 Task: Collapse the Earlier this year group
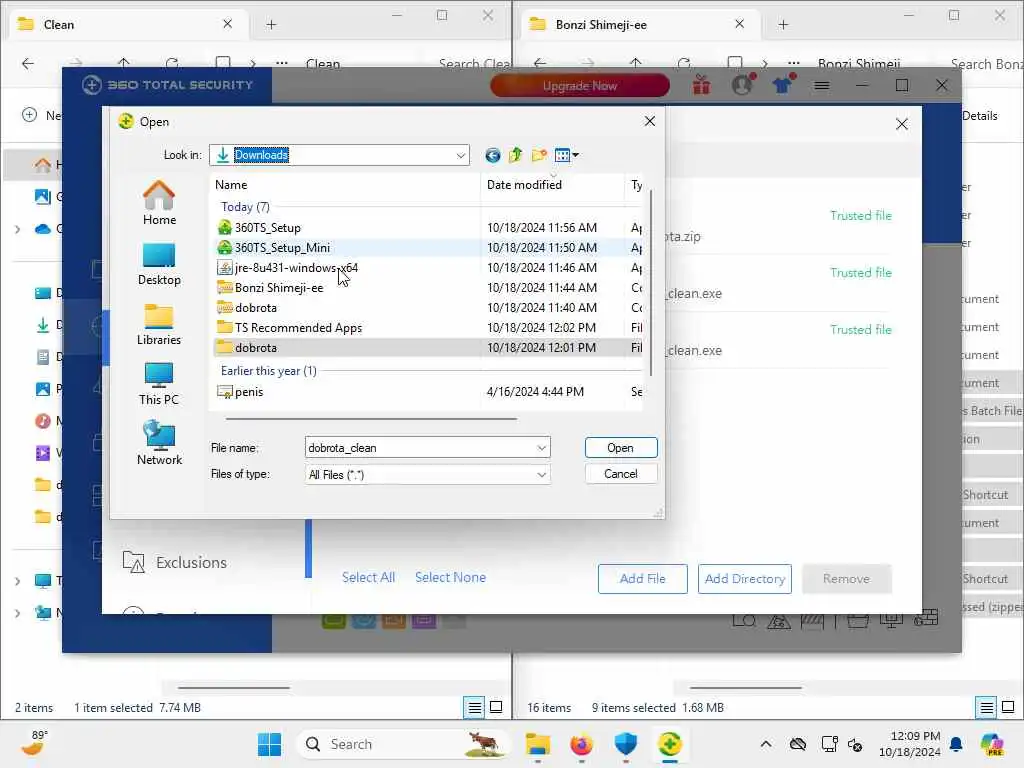tap(268, 371)
